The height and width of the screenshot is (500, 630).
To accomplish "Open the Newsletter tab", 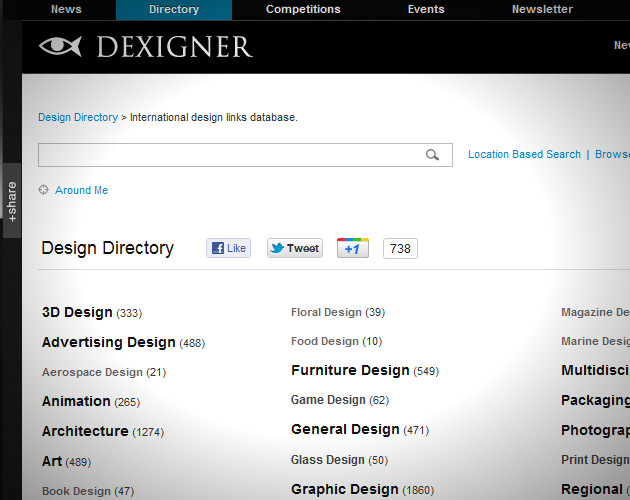I will click(x=542, y=10).
